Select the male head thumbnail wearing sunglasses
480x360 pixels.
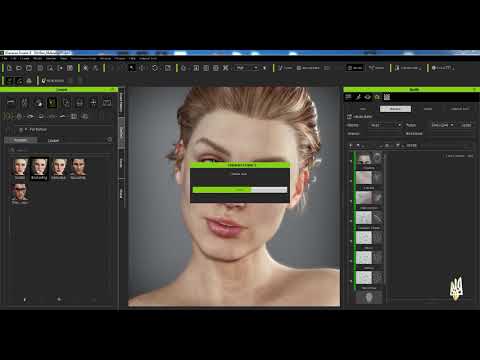point(20,193)
